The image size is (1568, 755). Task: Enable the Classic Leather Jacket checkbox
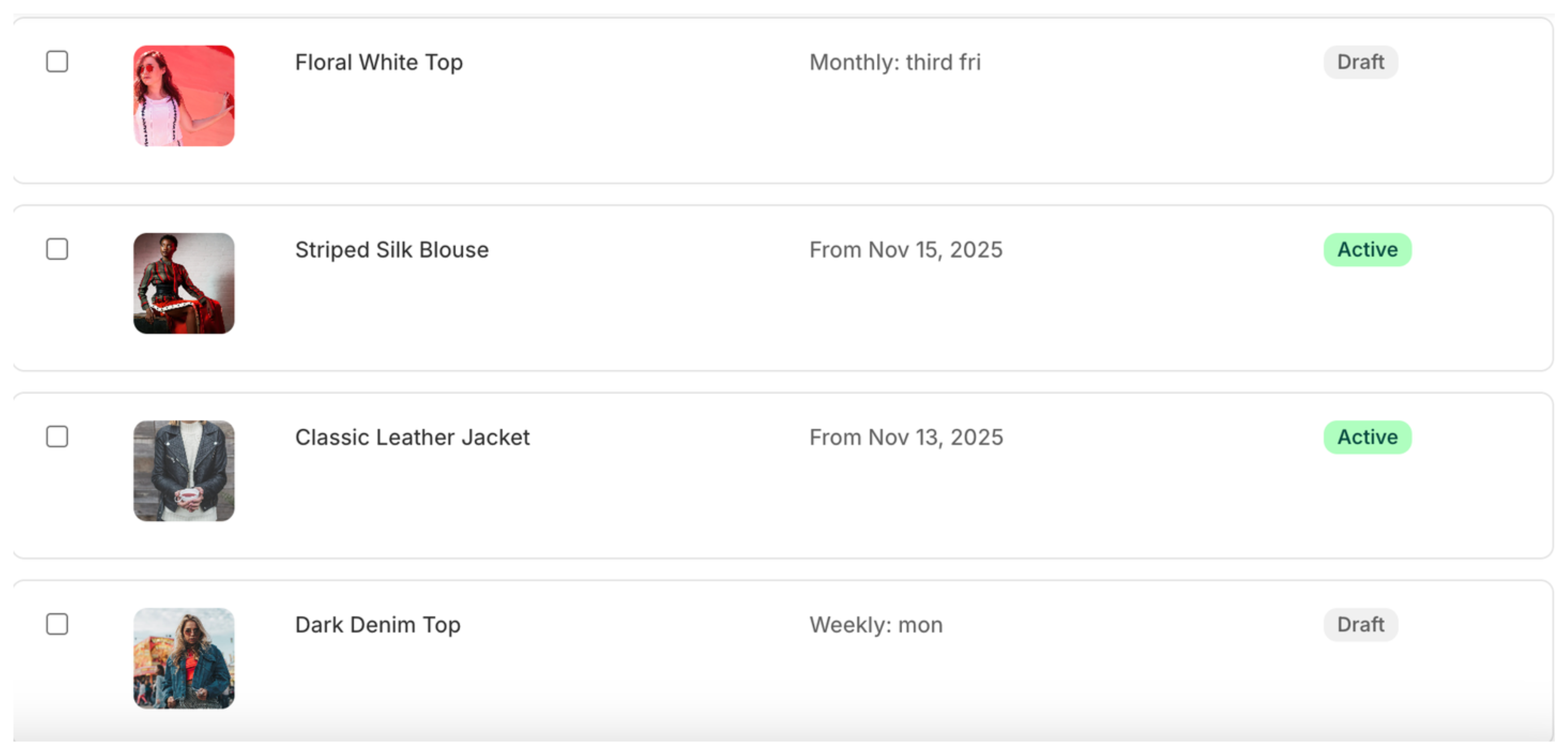point(57,437)
